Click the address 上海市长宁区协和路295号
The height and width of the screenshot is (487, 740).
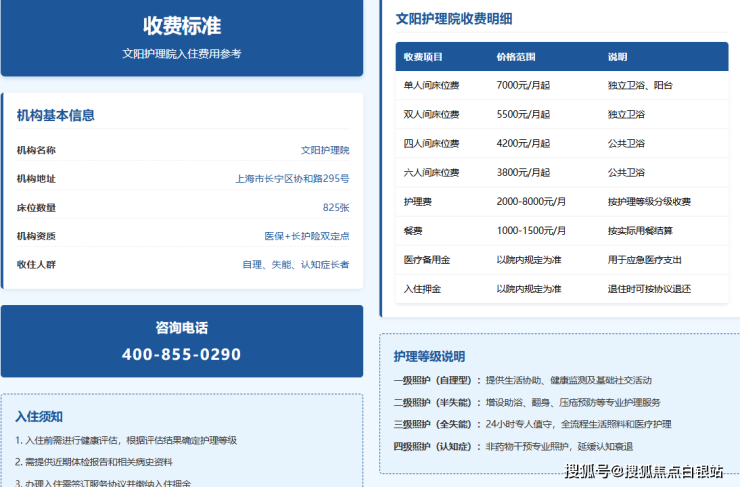[x=293, y=178]
